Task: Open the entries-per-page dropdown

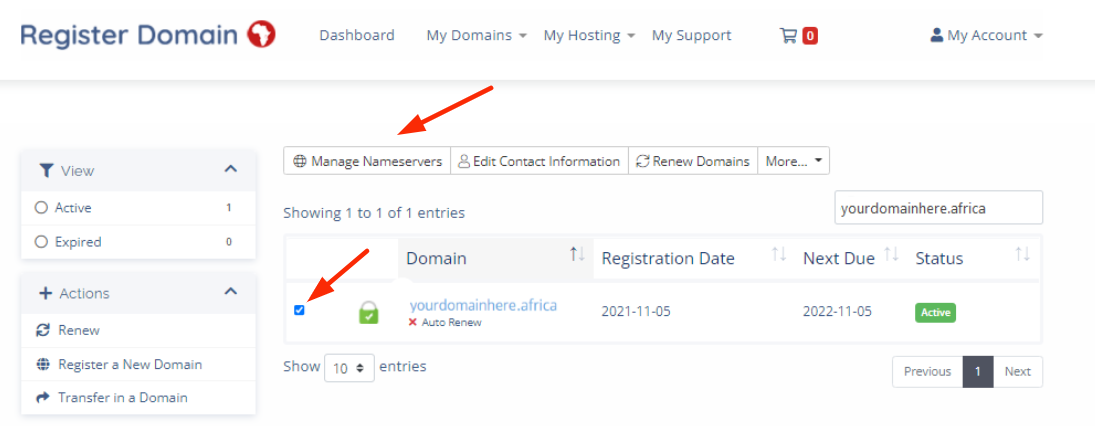Action: point(349,368)
